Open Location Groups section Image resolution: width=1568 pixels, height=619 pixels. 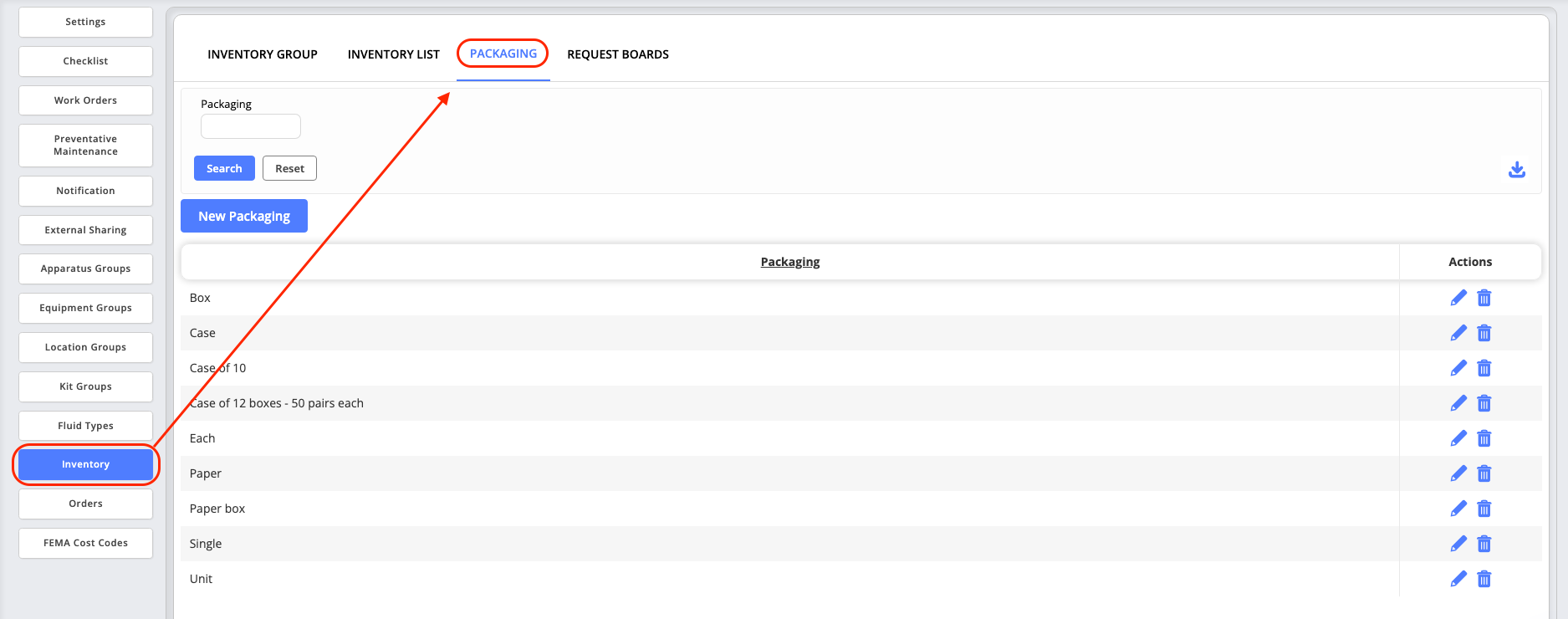85,347
